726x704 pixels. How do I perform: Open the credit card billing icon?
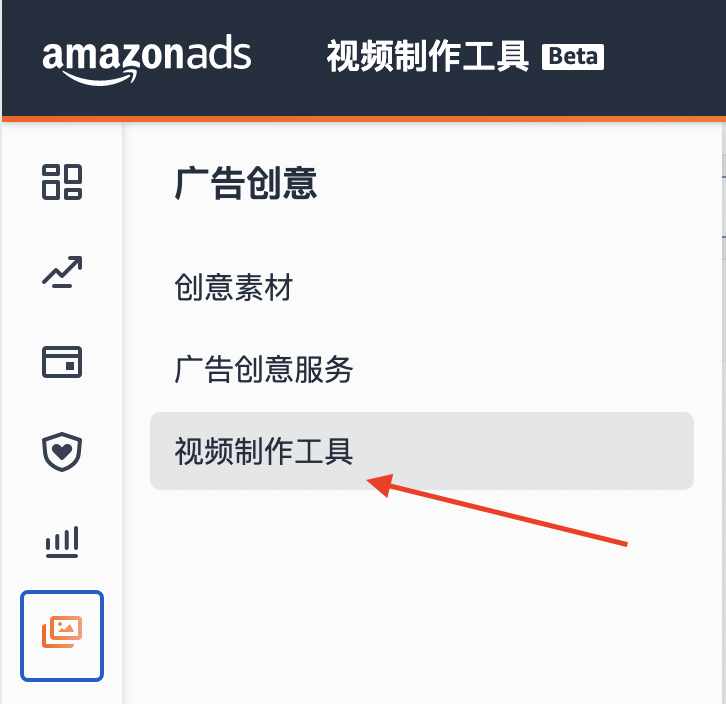[62, 362]
